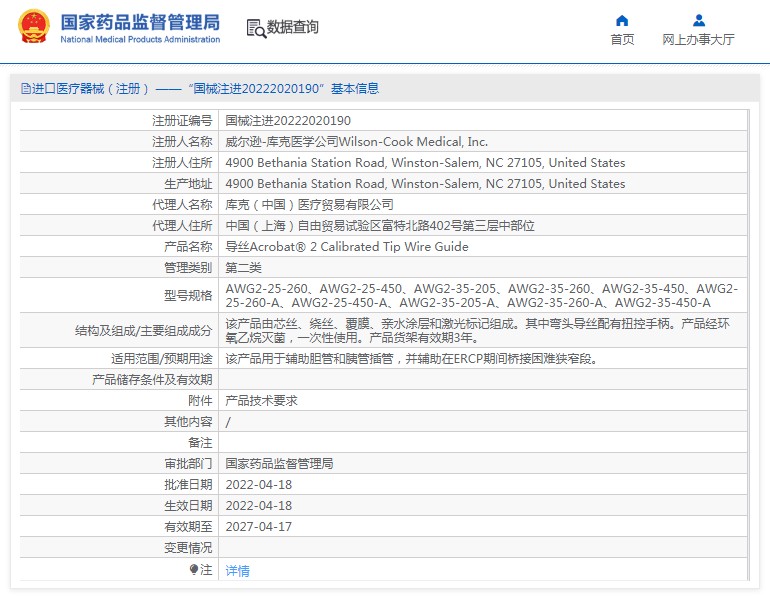The image size is (770, 603).
Task: Click the 网上办事大厅 person icon
Action: (698, 20)
